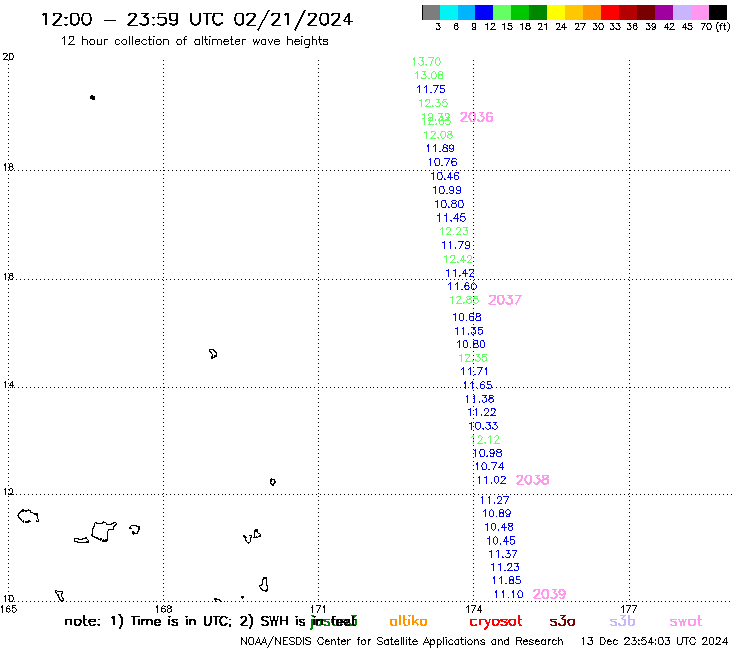740x650 pixels.
Task: Select the light green 15 ft legend color
Action: point(502,12)
